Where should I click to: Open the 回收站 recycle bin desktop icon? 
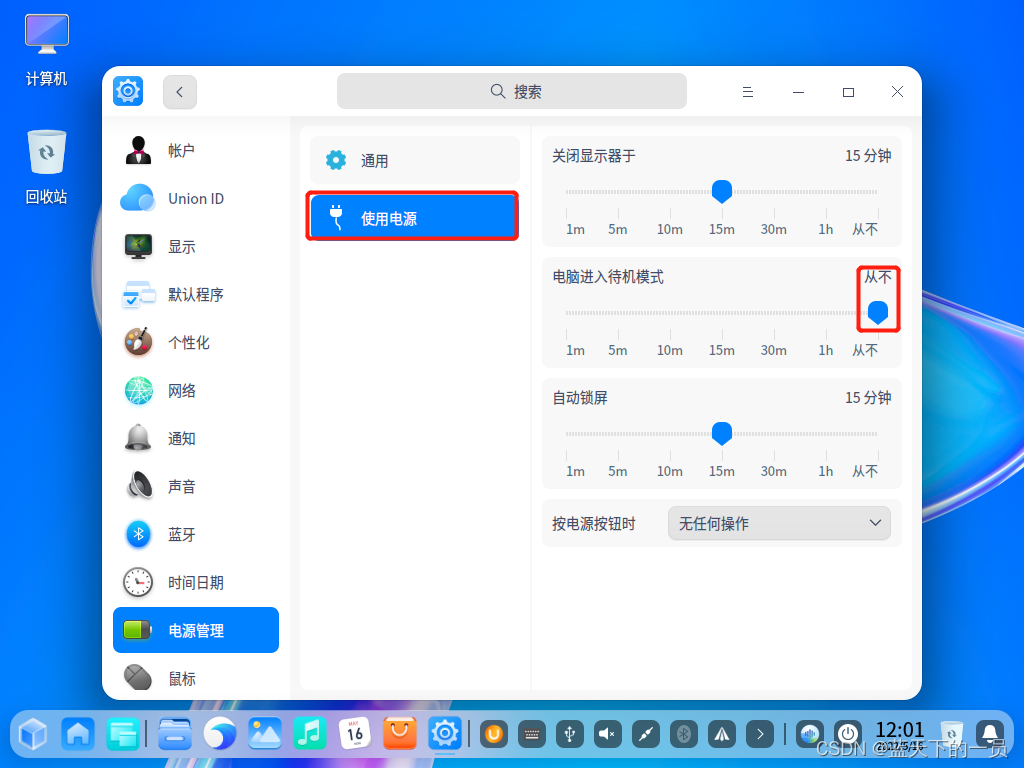pyautogui.click(x=46, y=167)
